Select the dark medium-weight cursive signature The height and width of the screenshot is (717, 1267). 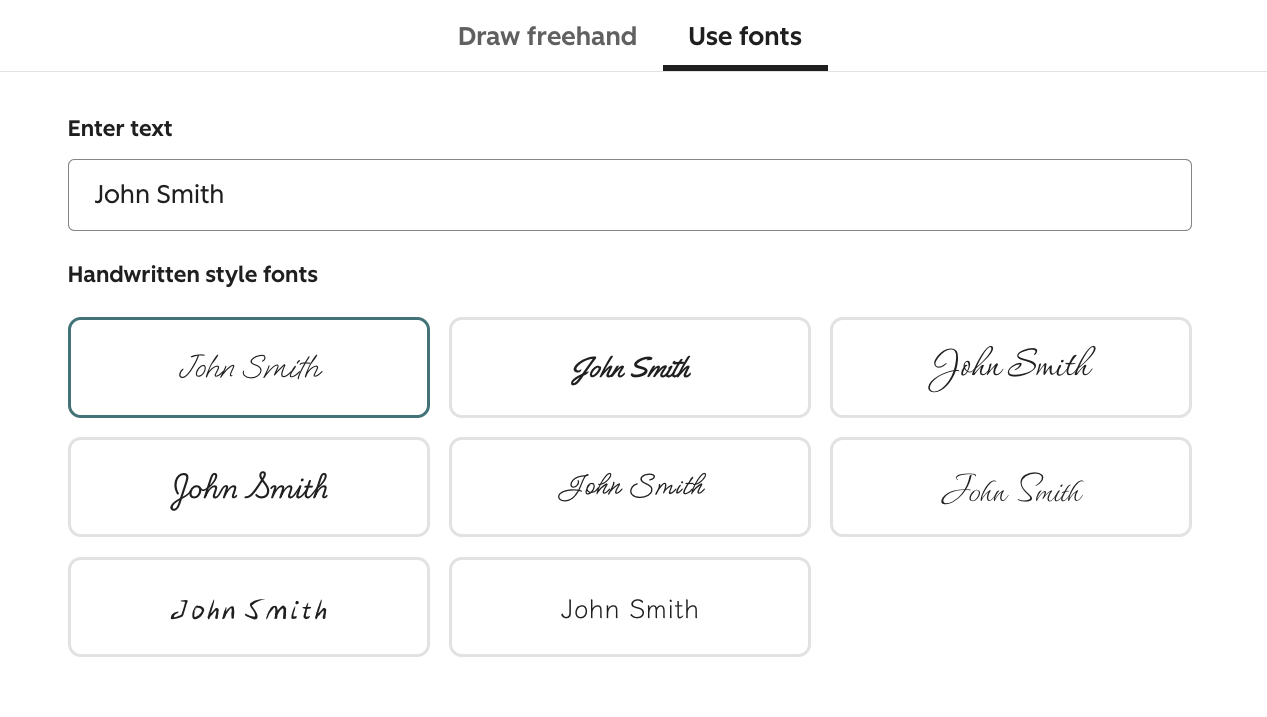pos(249,487)
